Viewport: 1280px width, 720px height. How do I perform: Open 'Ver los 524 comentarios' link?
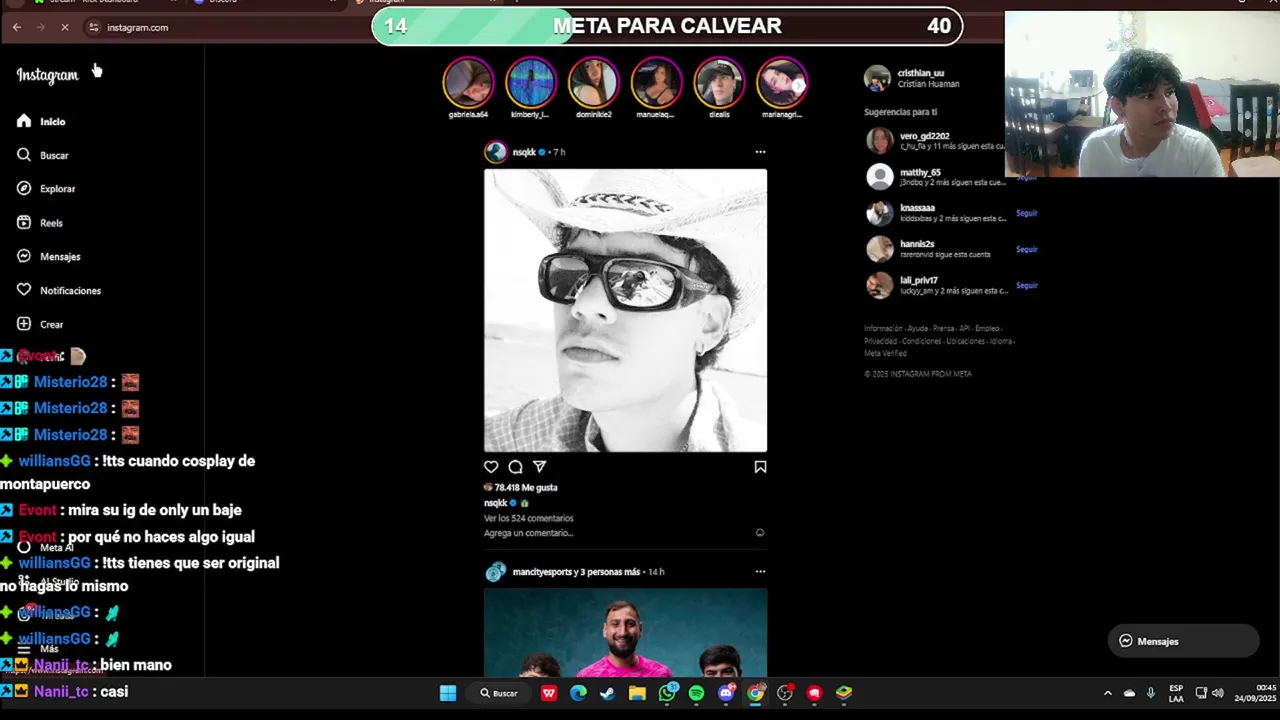[529, 518]
